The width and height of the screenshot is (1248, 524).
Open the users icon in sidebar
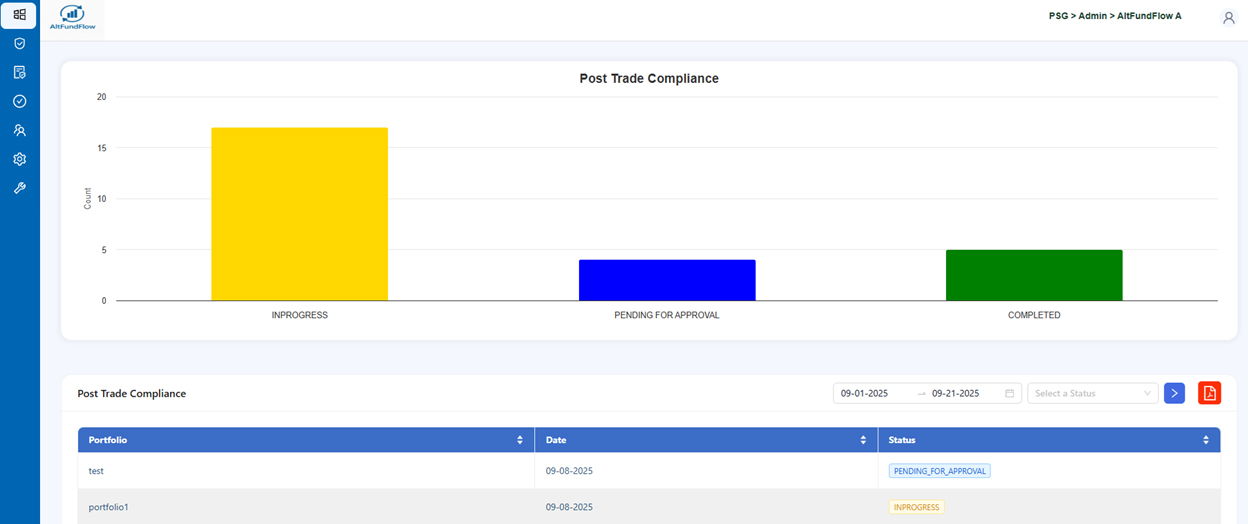19,130
